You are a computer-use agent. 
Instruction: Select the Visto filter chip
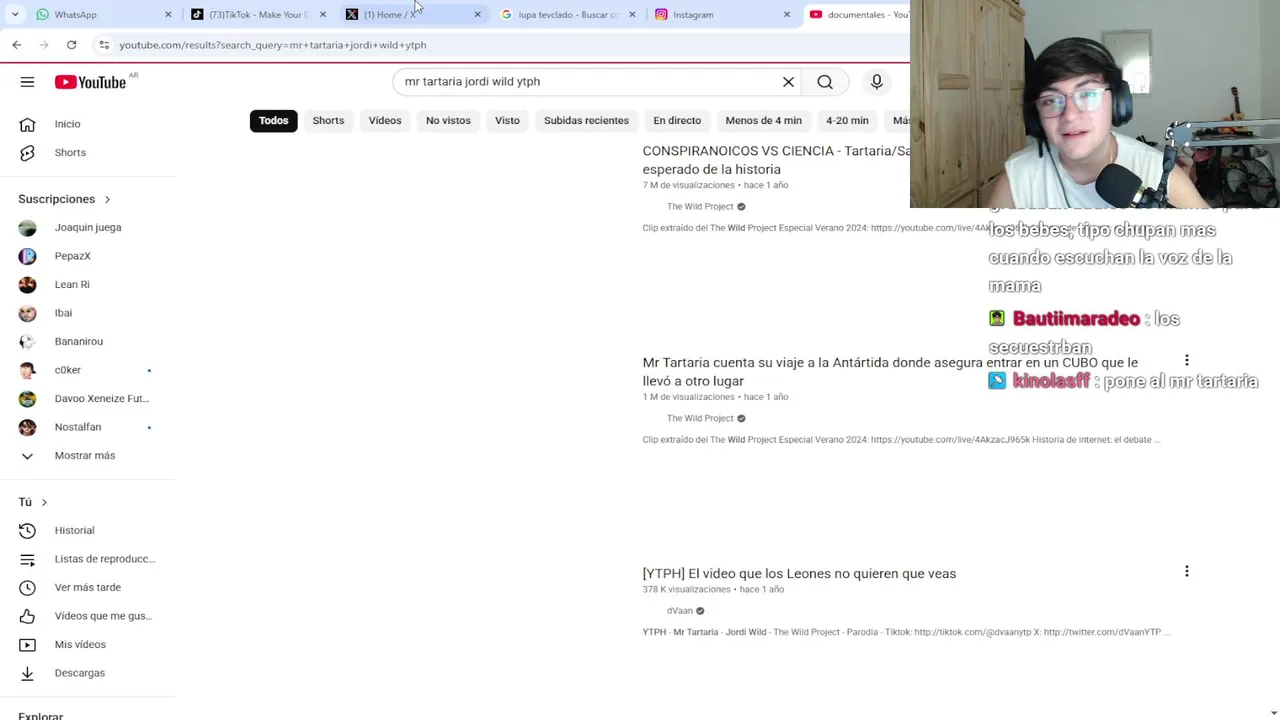coord(507,121)
